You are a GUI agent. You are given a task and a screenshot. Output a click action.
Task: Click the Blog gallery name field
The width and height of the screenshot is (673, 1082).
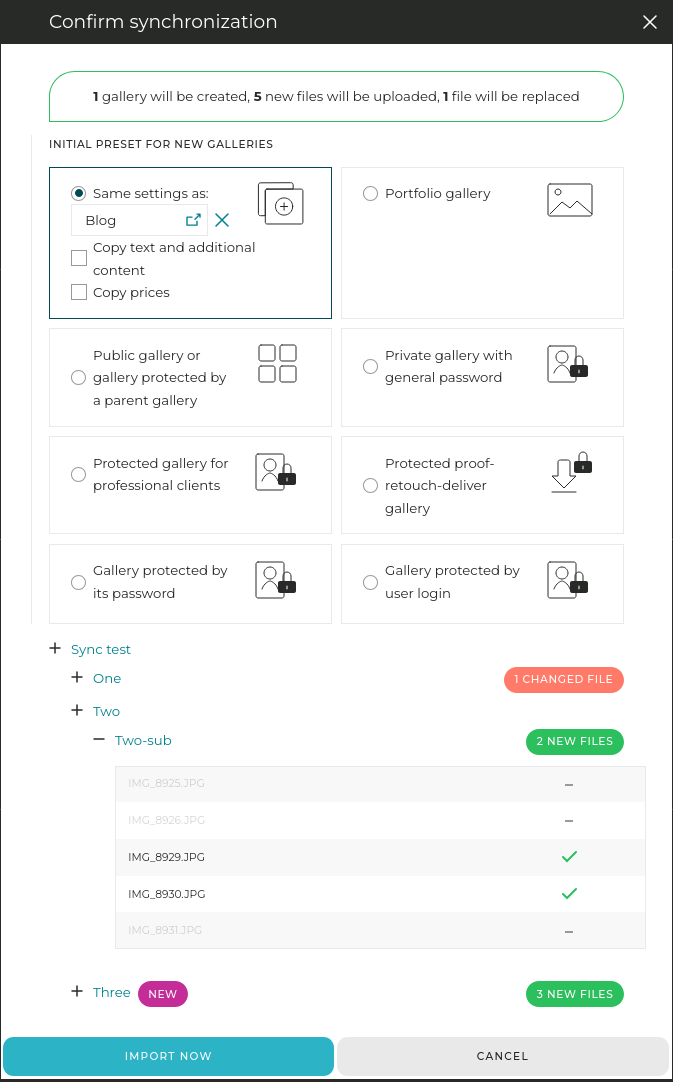point(130,220)
